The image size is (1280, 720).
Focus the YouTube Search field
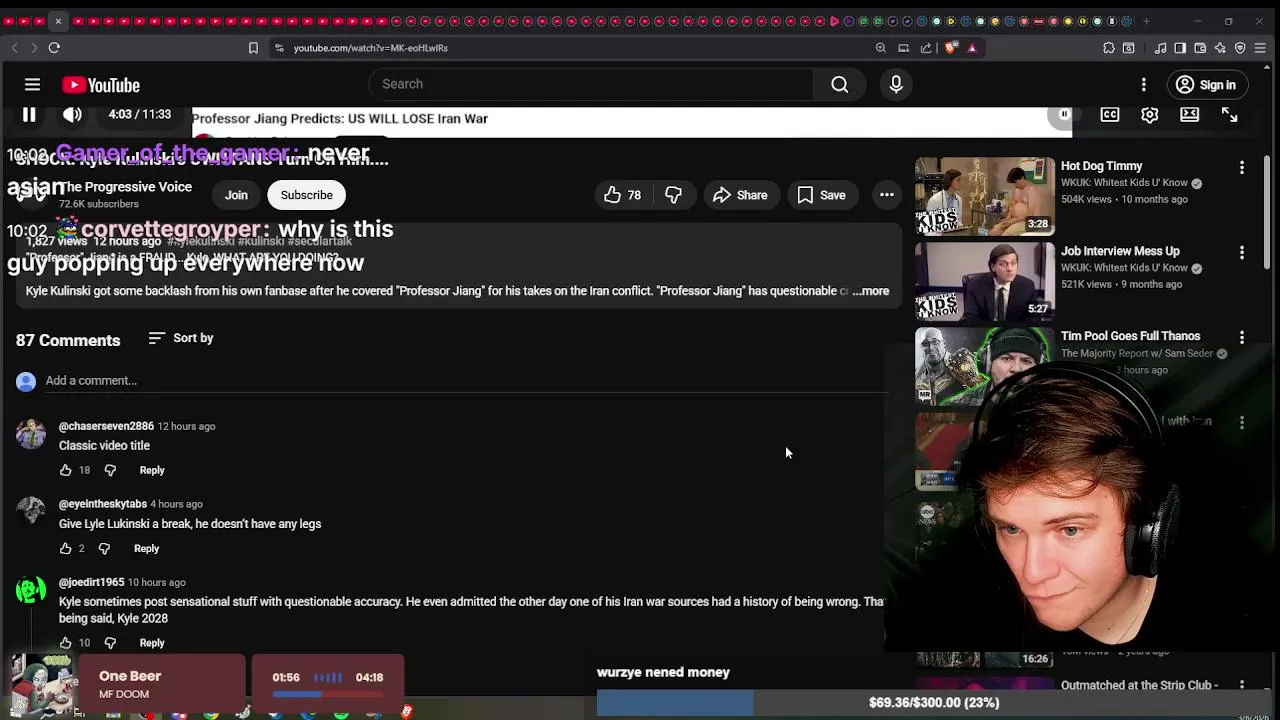[591, 84]
